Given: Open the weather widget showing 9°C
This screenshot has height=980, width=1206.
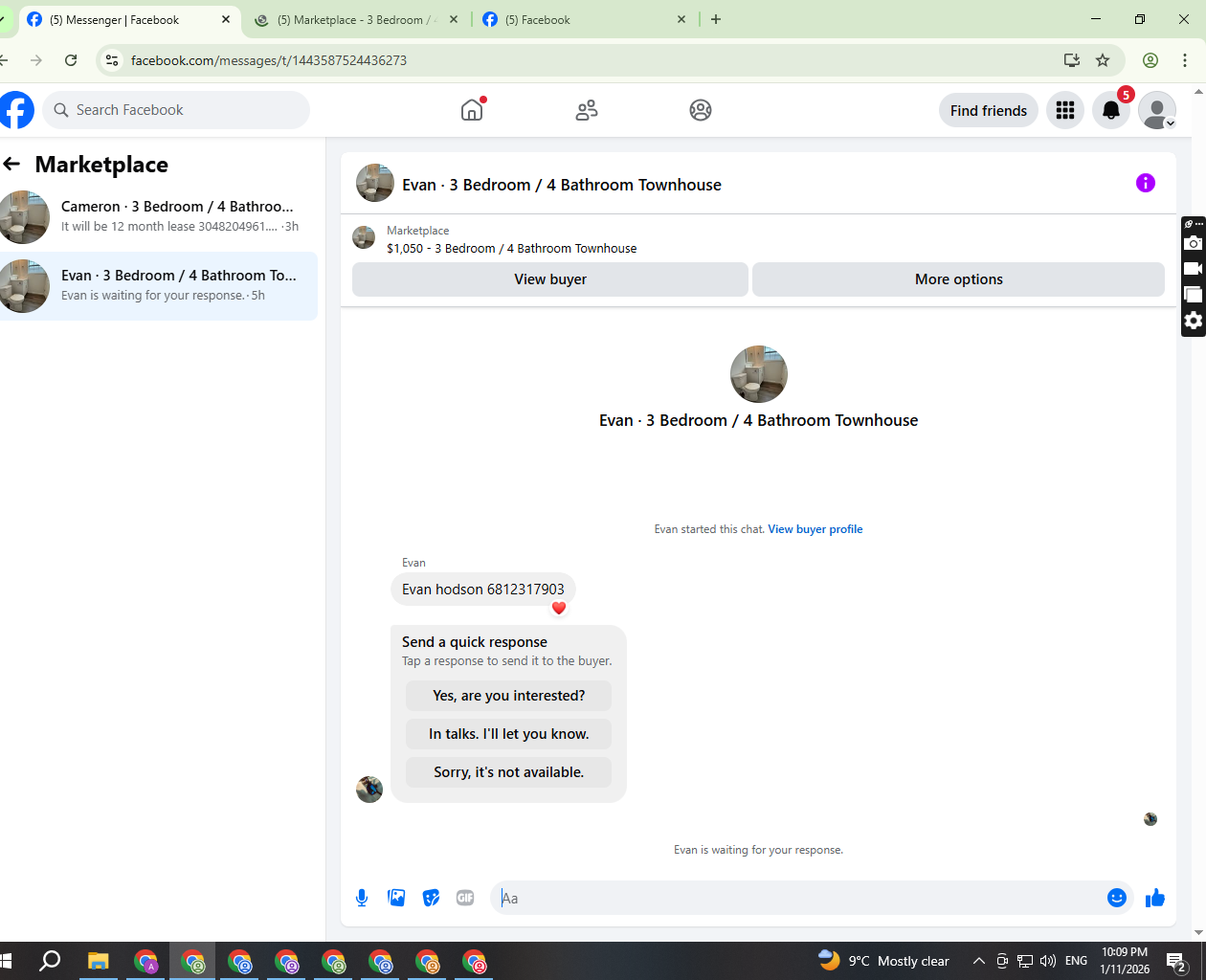Looking at the screenshot, I should pos(883,960).
